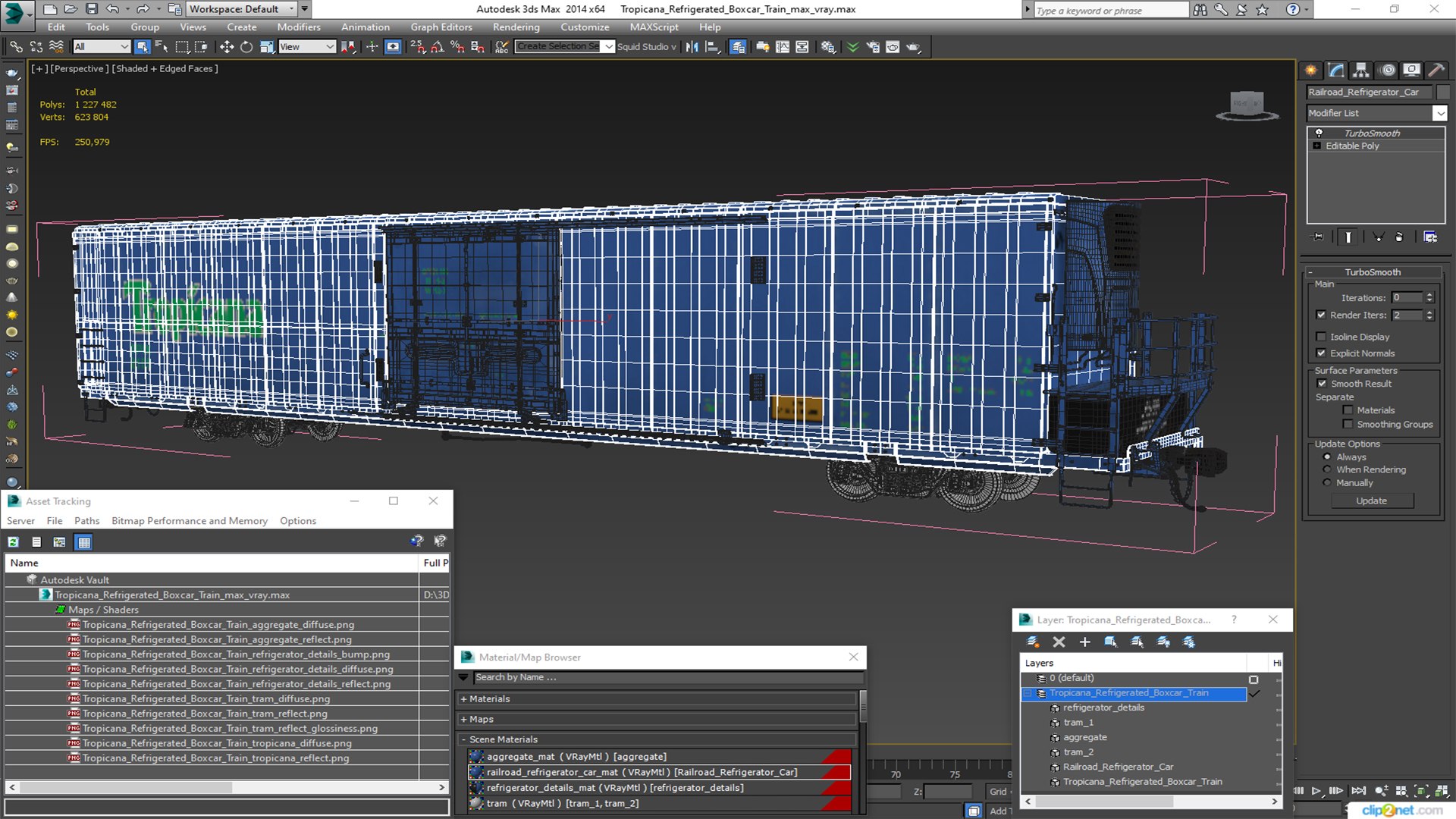This screenshot has height=819, width=1456.
Task: Open the Workspace Default dropdown
Action: point(242,9)
